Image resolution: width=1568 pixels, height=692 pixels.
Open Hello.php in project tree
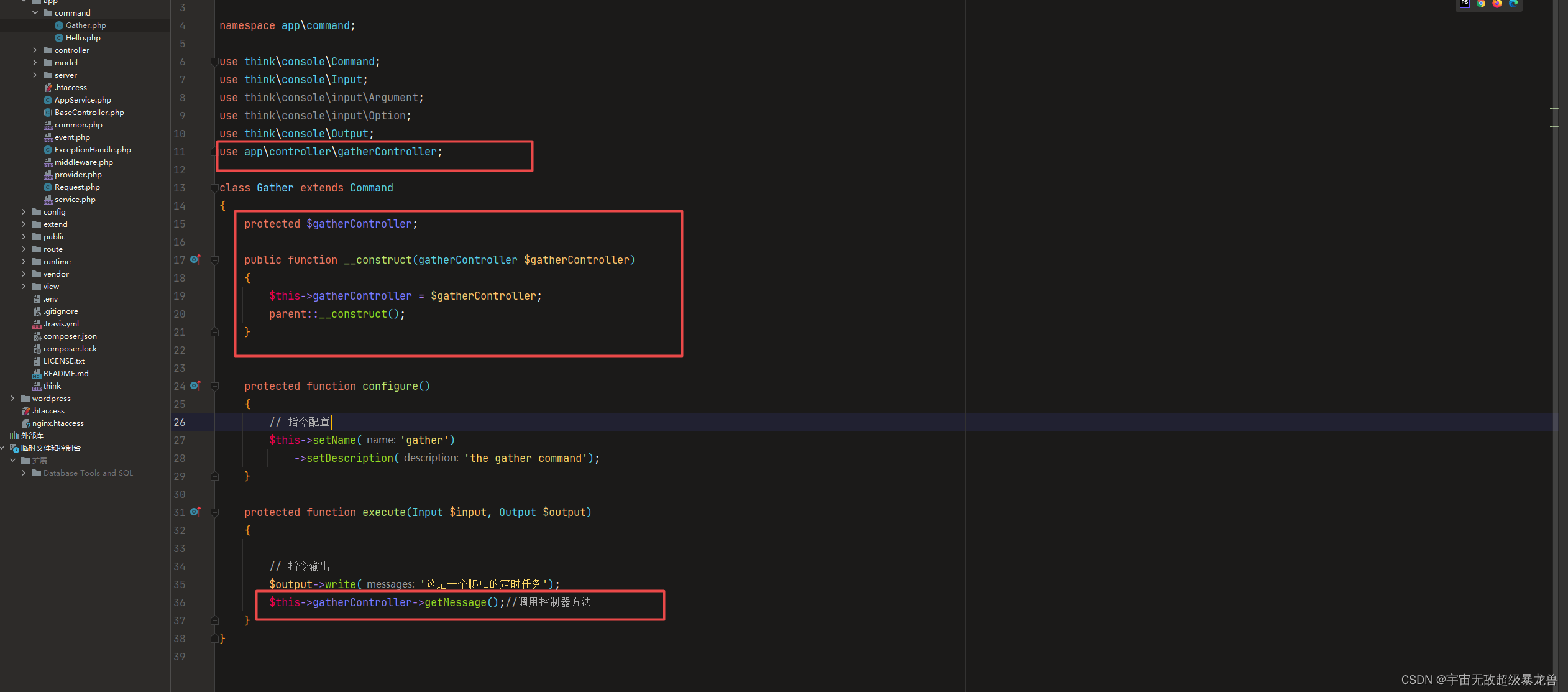pos(83,38)
